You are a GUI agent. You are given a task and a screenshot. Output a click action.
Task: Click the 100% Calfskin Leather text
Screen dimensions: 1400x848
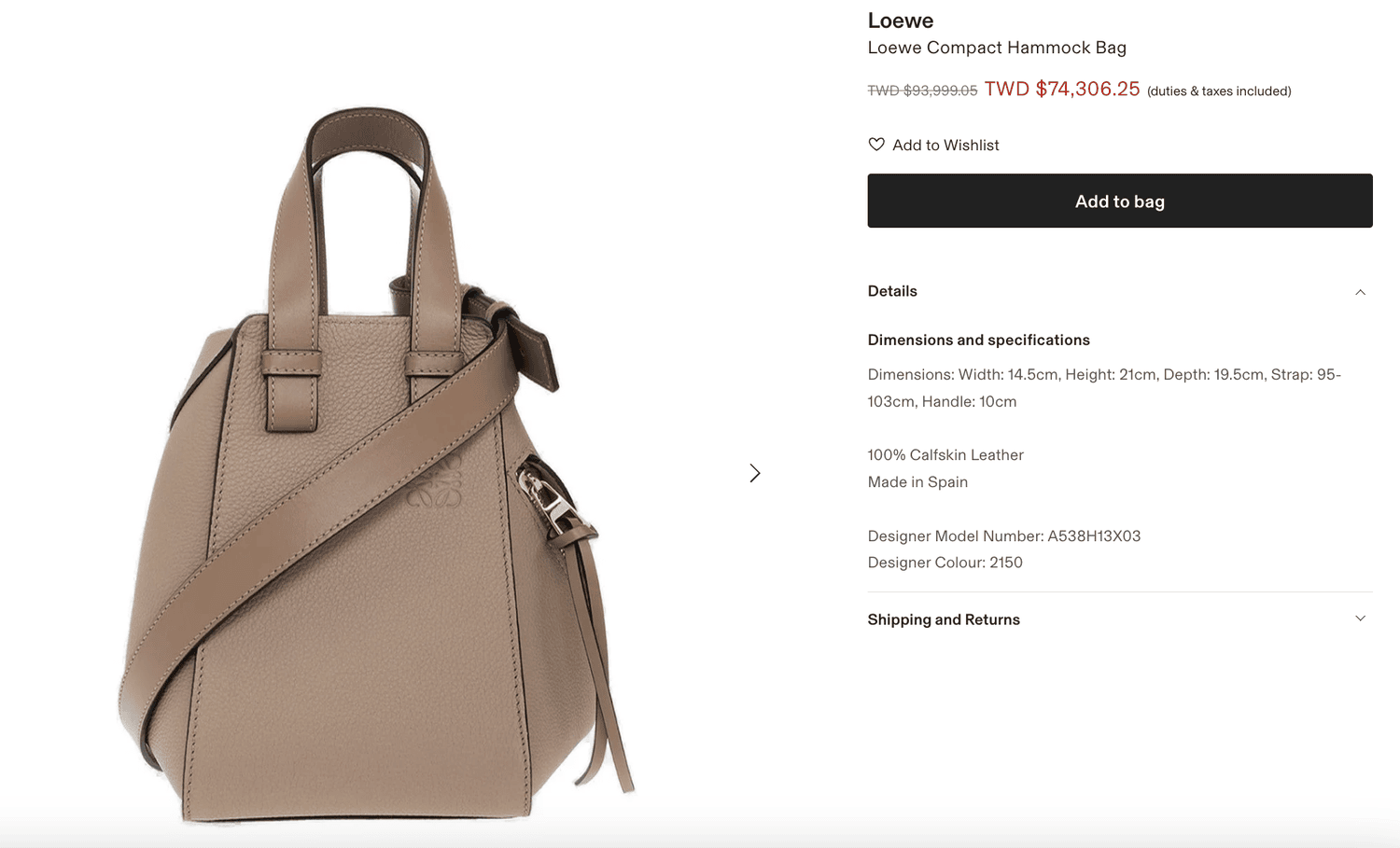(x=945, y=455)
